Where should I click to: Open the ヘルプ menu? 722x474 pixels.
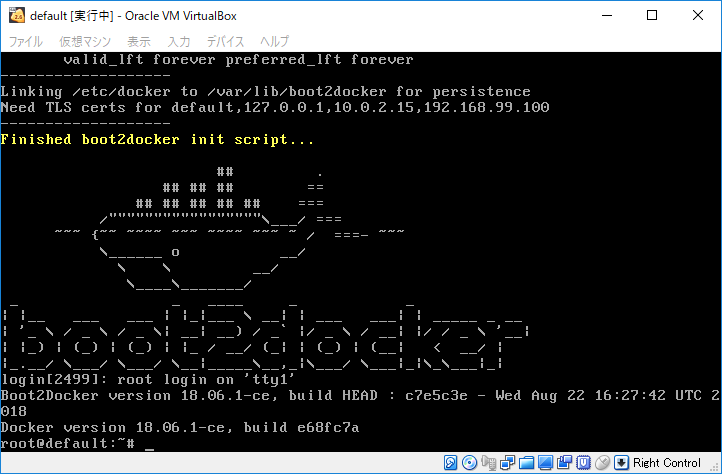point(274,41)
